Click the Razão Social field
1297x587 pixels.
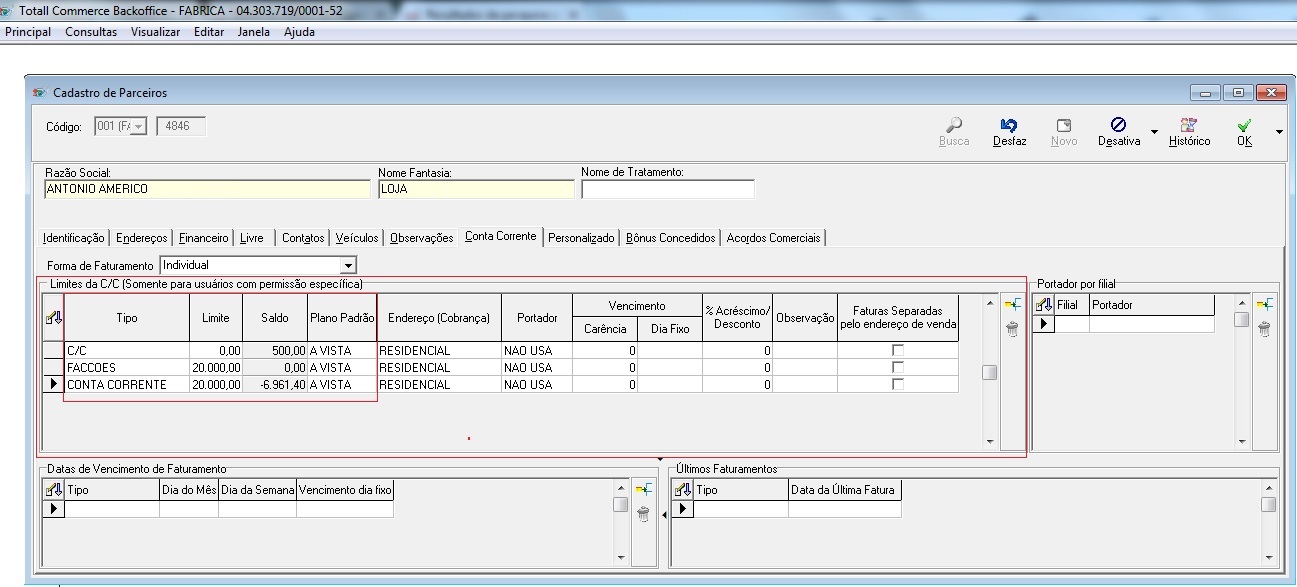(x=207, y=189)
